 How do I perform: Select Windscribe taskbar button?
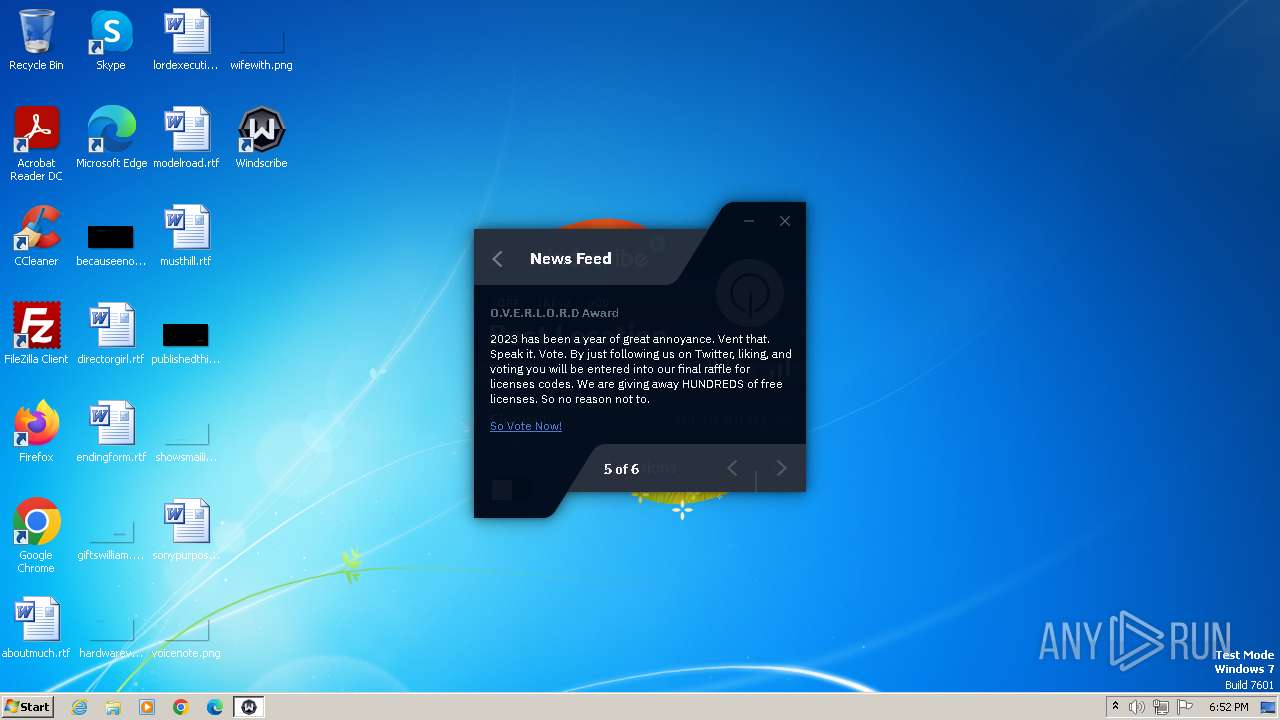tap(249, 707)
